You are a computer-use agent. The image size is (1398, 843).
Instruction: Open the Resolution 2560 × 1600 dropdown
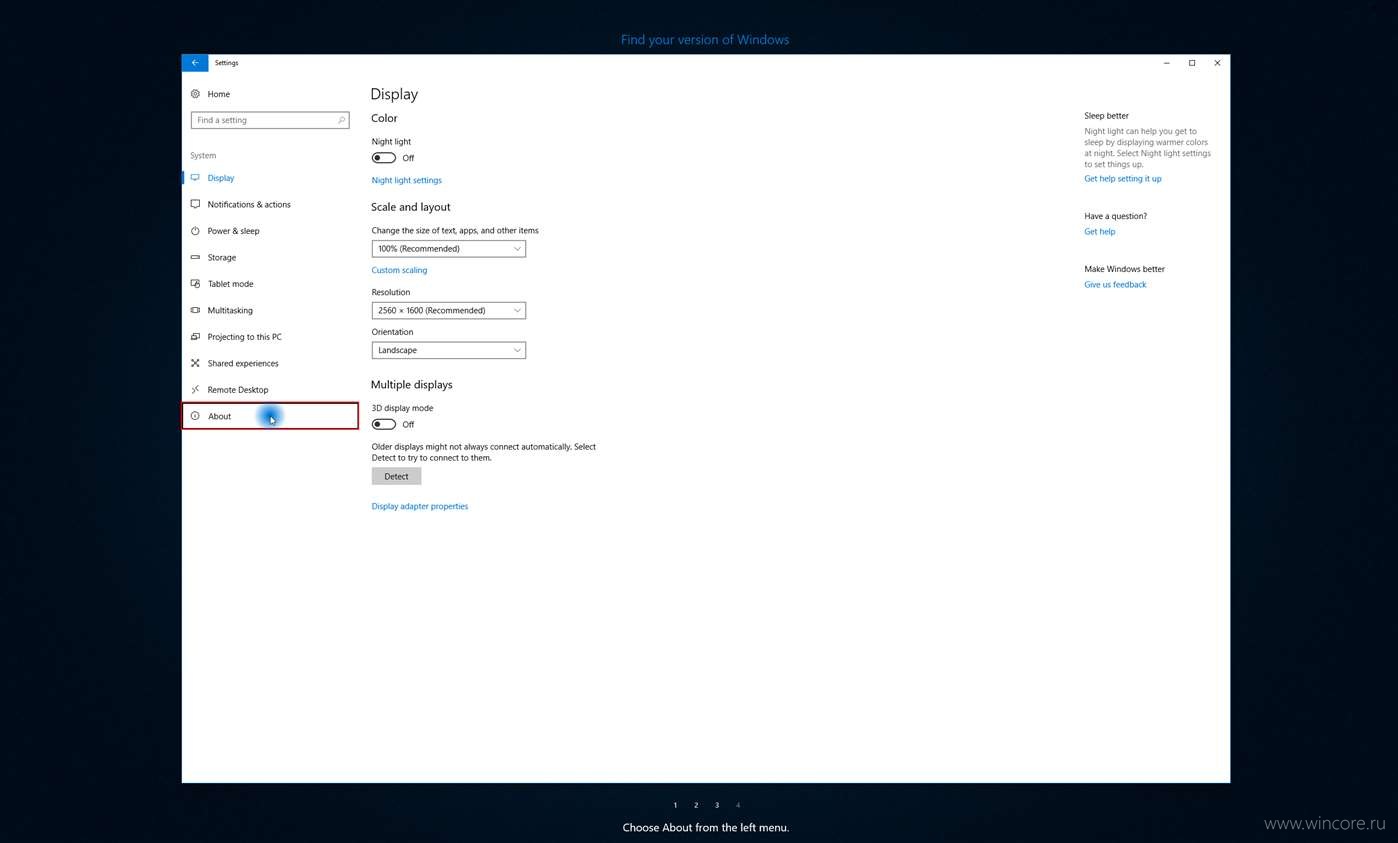tap(448, 310)
